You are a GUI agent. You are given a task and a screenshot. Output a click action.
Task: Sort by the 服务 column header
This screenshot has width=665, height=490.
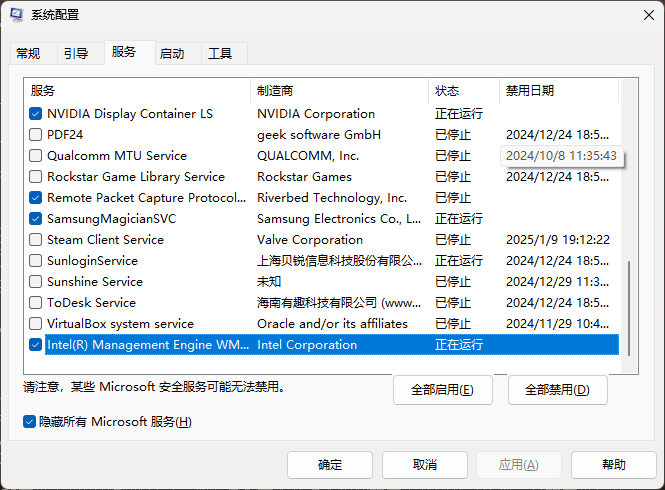(x=137, y=90)
